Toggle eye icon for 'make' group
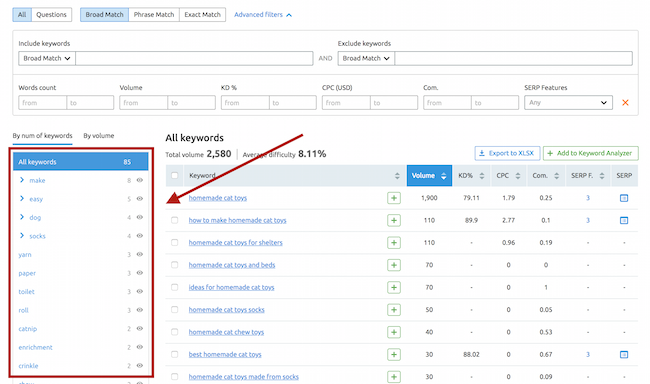 tap(140, 180)
